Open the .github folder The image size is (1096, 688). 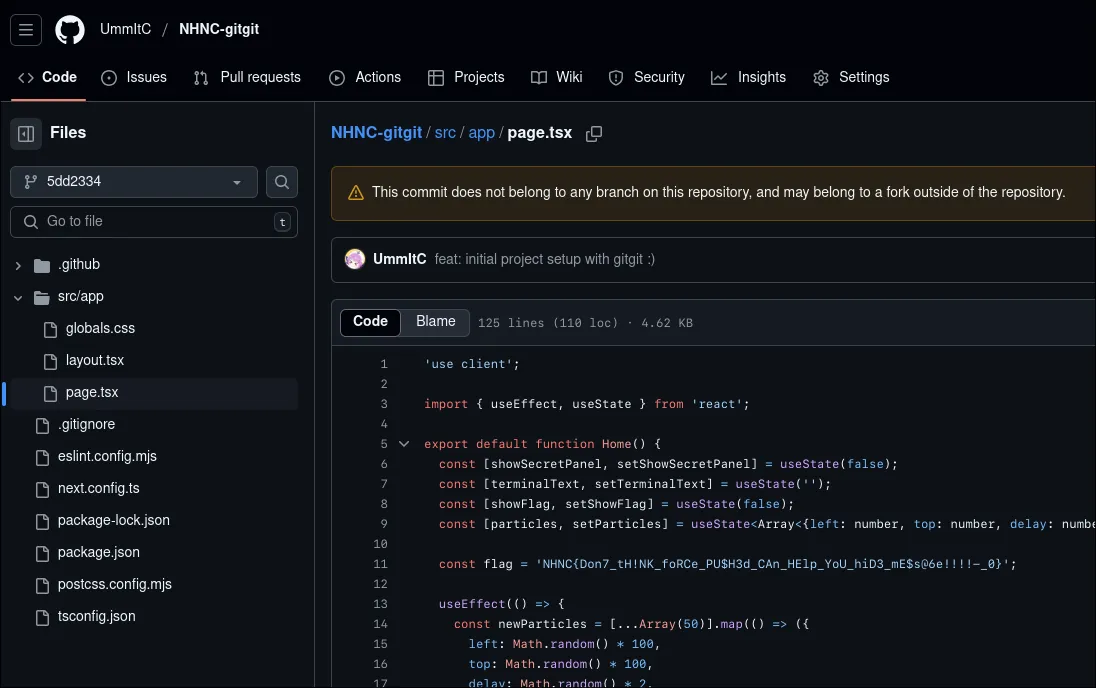(x=79, y=265)
